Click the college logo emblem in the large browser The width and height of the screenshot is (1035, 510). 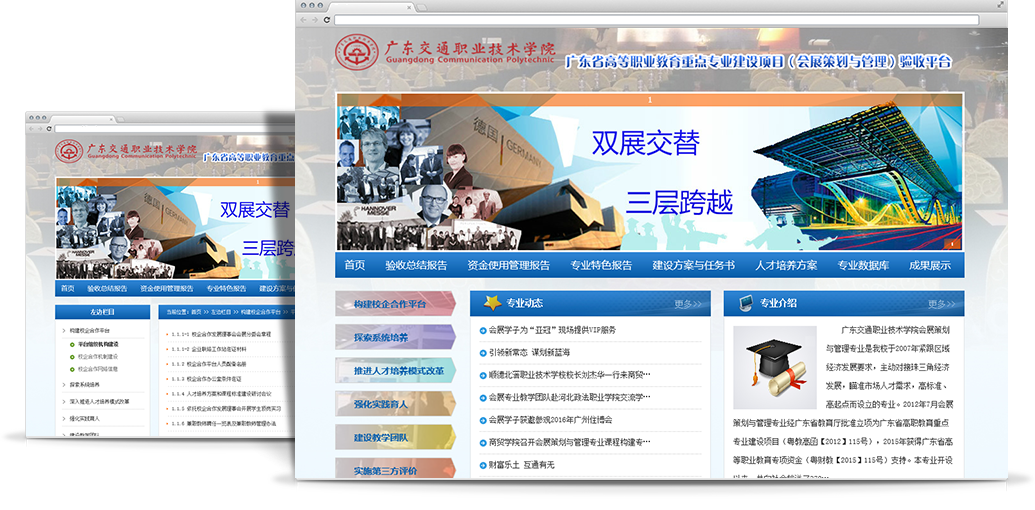tap(357, 53)
